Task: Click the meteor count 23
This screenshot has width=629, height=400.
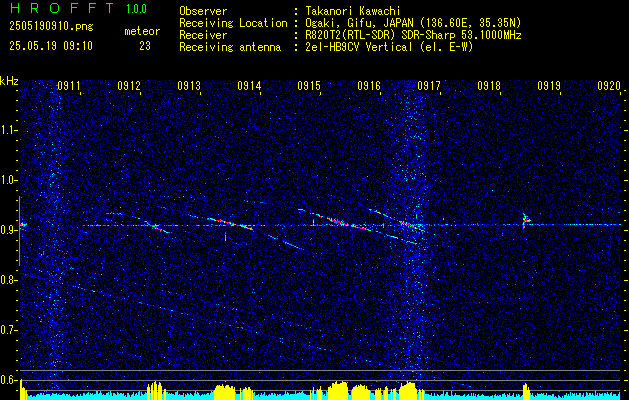Action: (145, 46)
